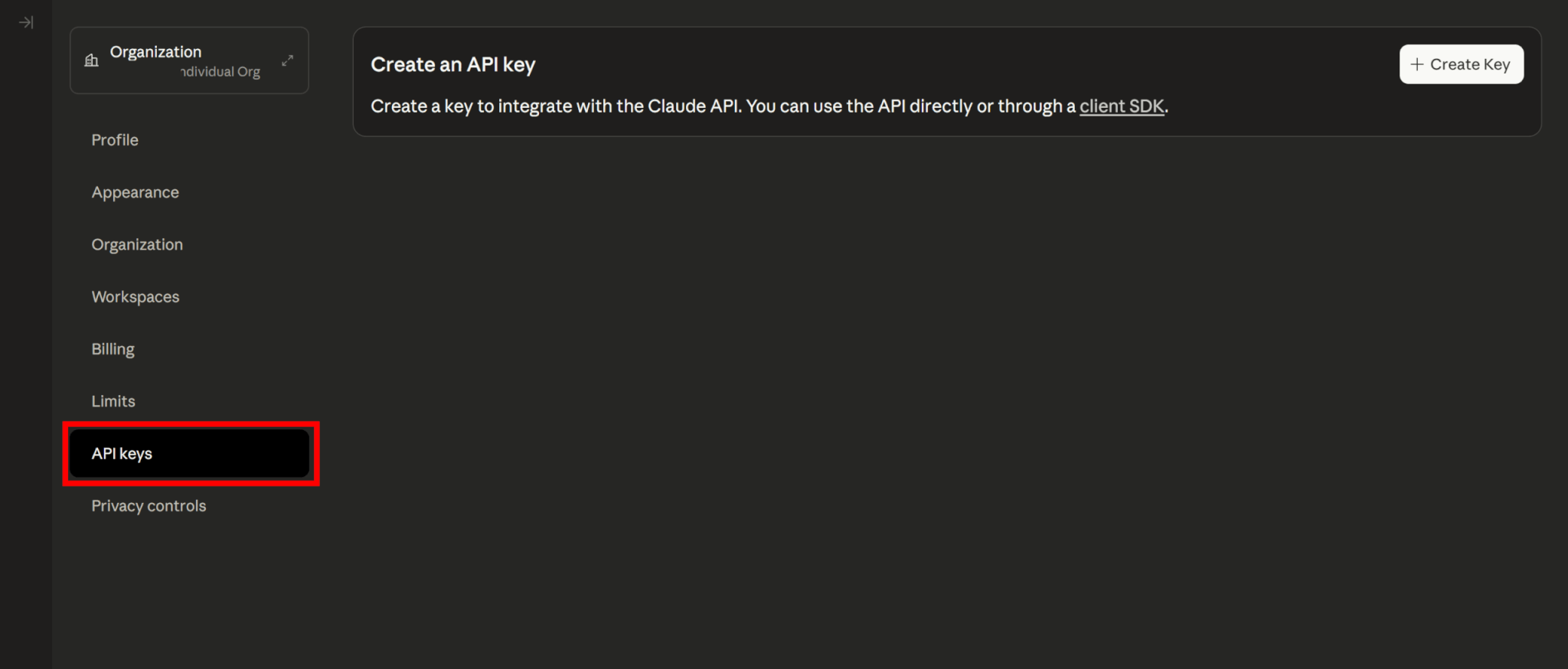Click the "Create an API key" heading
This screenshot has width=1568, height=669.
tap(452, 65)
